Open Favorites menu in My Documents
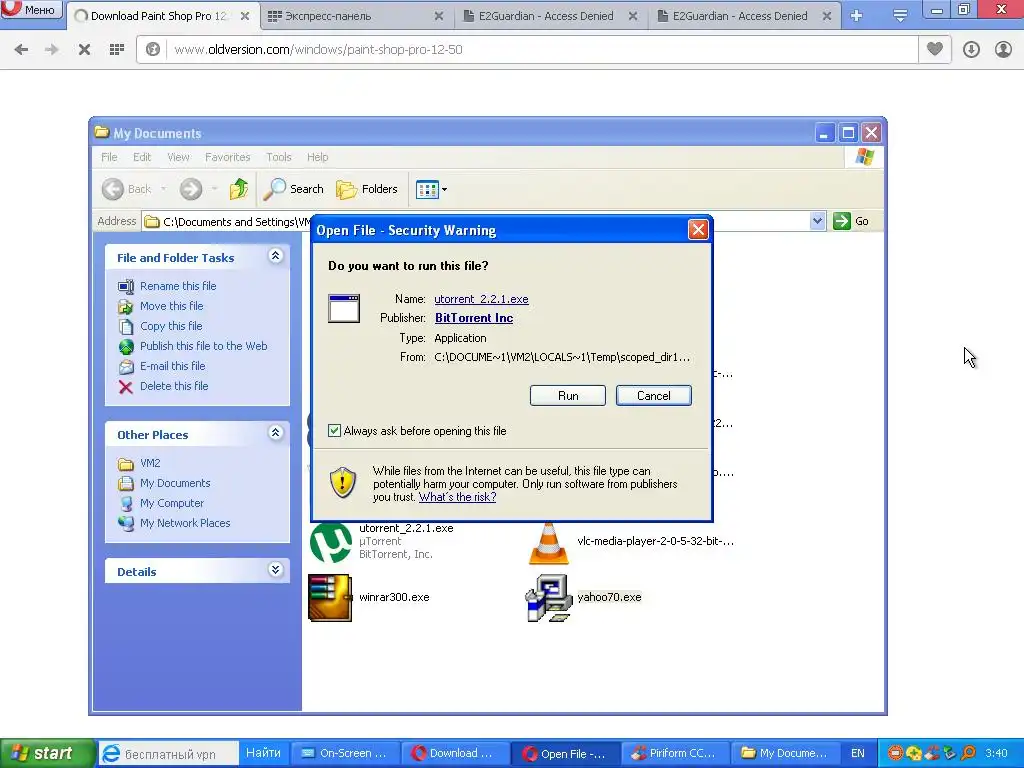This screenshot has height=768, width=1024. [x=227, y=157]
